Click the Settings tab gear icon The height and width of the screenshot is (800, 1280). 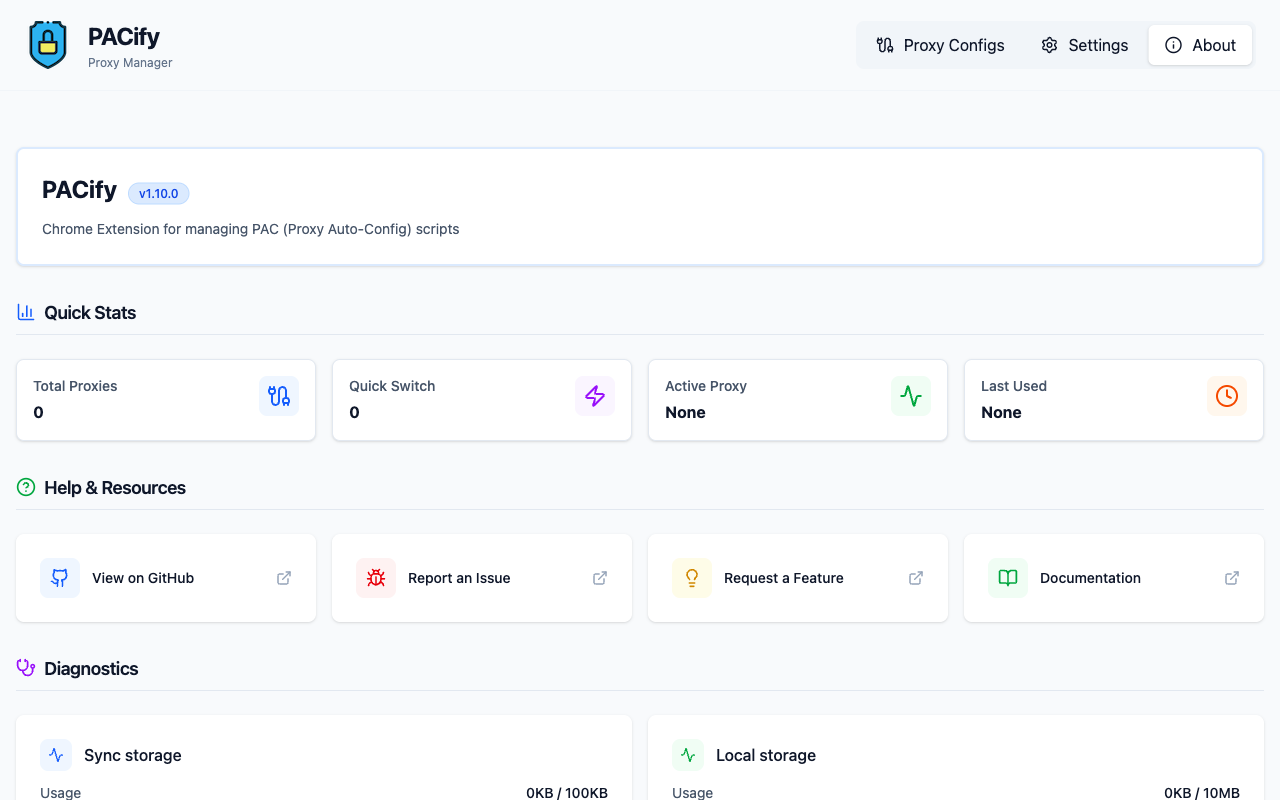click(1049, 45)
